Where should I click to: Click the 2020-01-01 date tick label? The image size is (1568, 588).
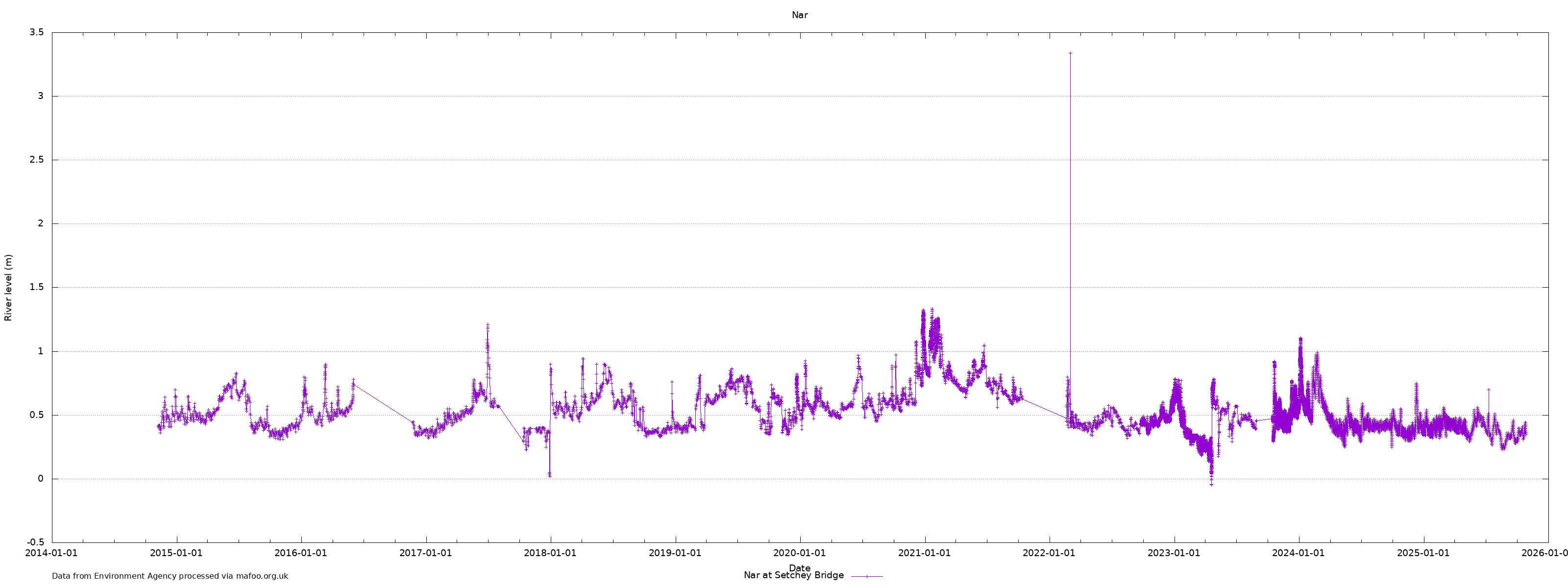799,553
